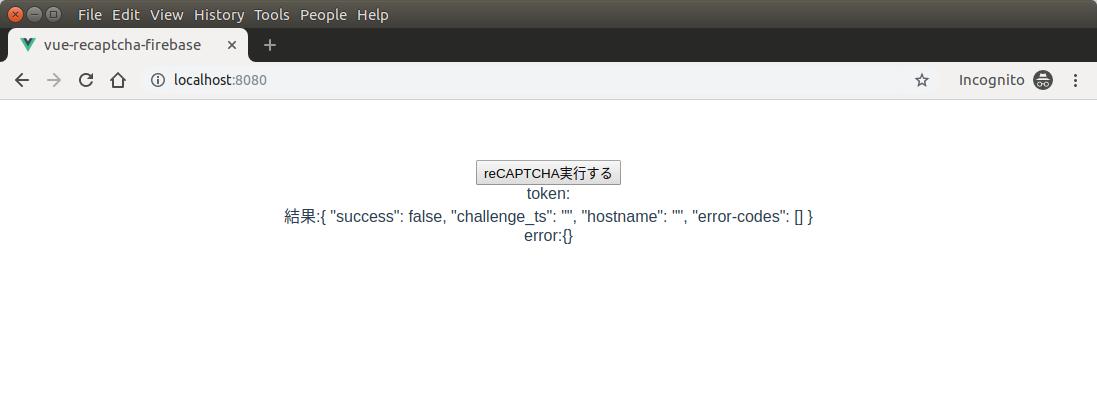Screen dimensions: 1097x412
Task: Click the Incognito mode icon
Action: pos(1043,80)
